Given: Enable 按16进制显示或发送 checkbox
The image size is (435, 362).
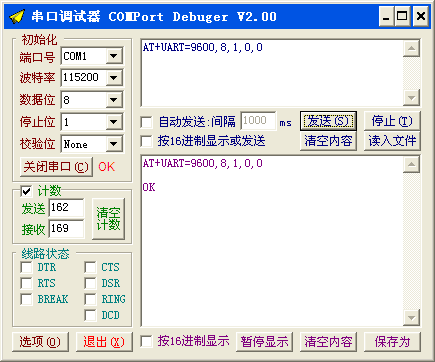Looking at the screenshot, I should coord(146,141).
